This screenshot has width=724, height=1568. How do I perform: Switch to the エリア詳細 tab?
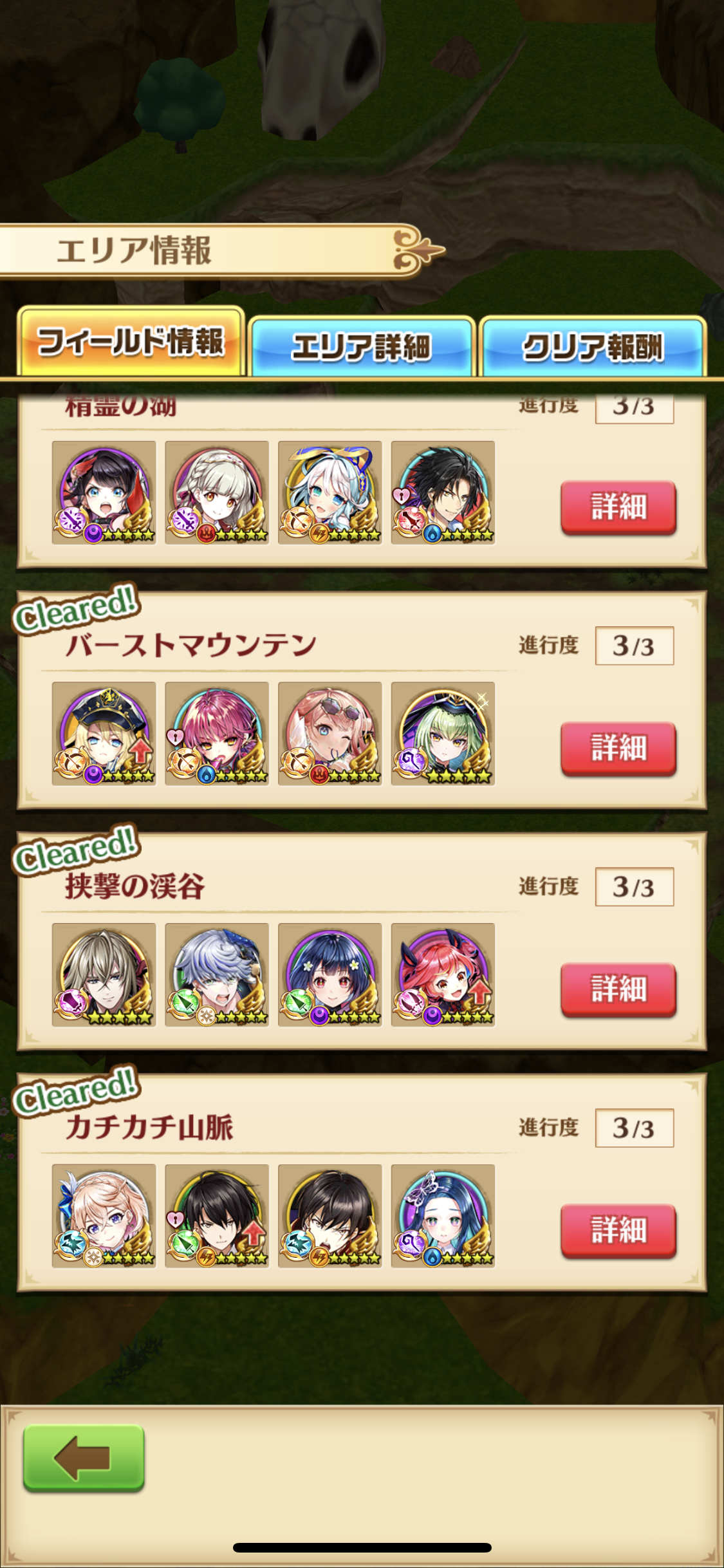click(362, 346)
